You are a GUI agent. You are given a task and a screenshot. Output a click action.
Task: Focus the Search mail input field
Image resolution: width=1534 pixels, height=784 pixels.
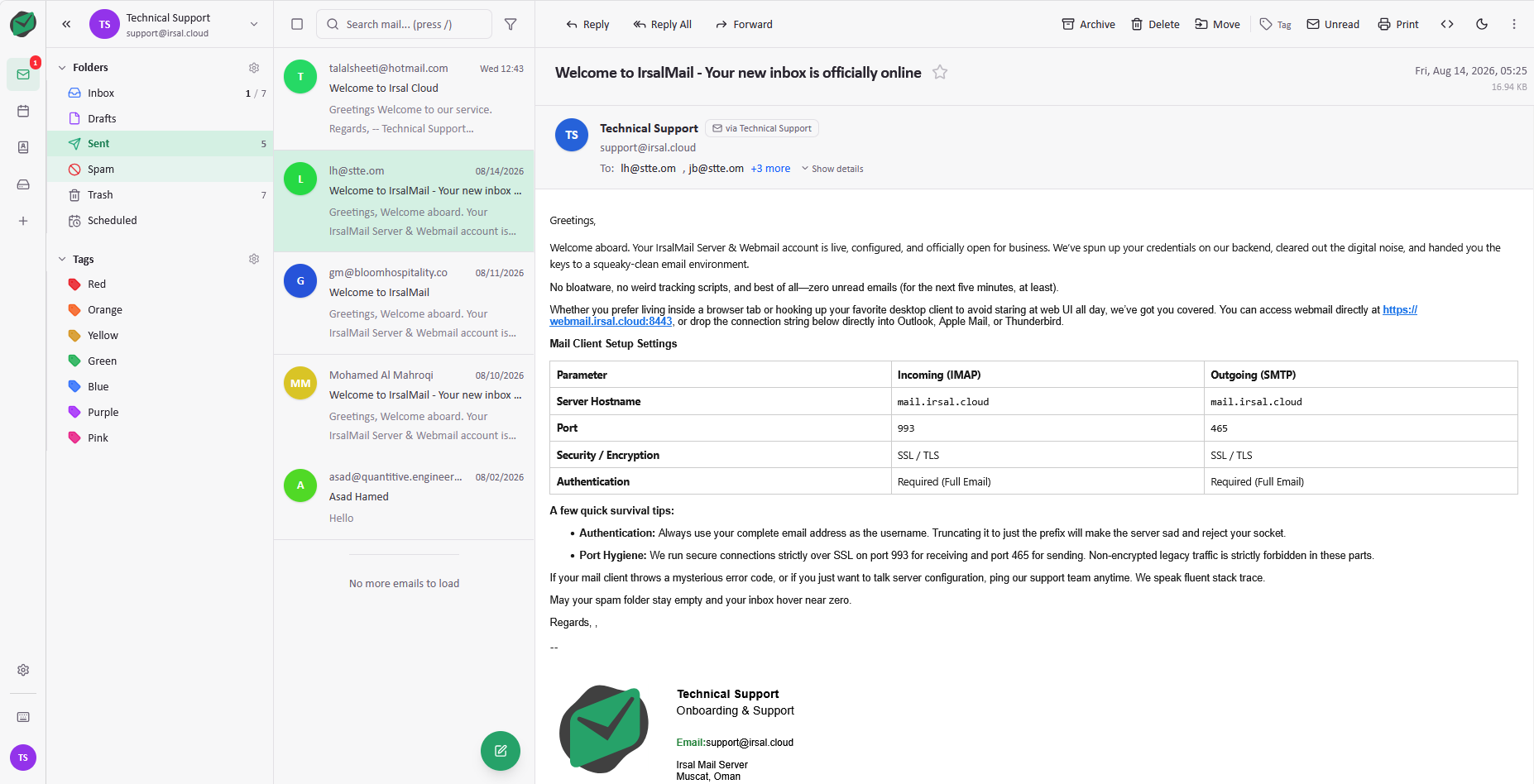pos(404,24)
